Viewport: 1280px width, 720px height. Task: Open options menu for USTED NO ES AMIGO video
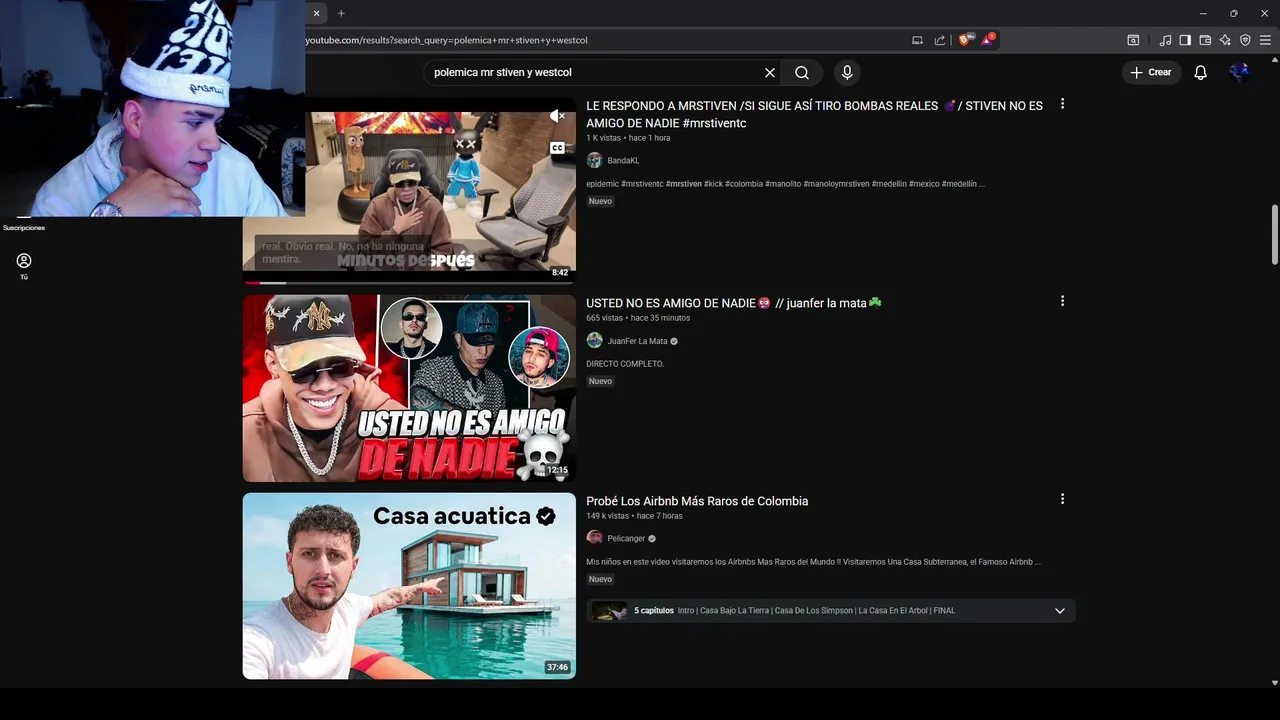[1062, 301]
